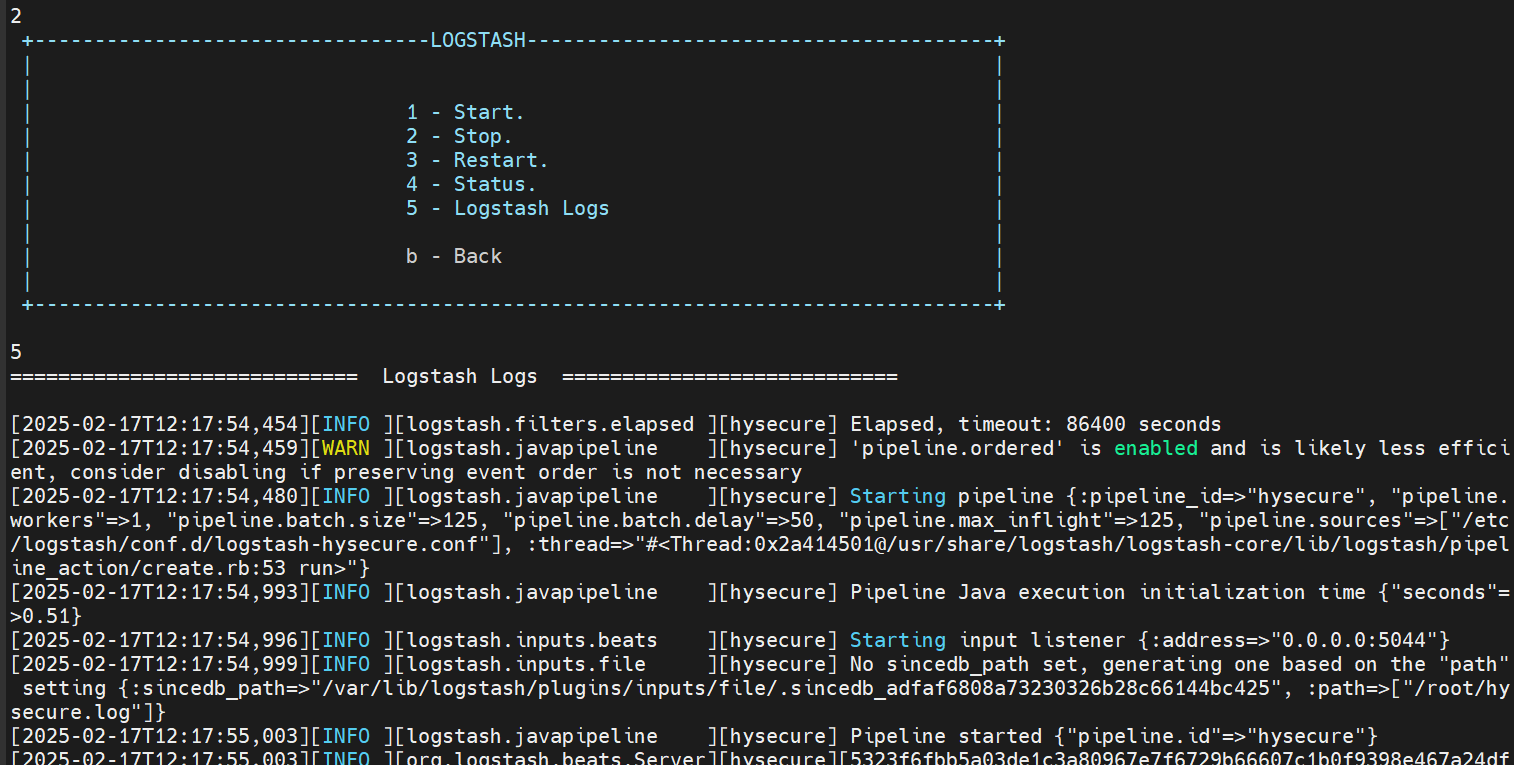Click the 'logstash.inputs.beats' logger name
Screen dimensions: 1514x765
pyautogui.click(x=531, y=640)
